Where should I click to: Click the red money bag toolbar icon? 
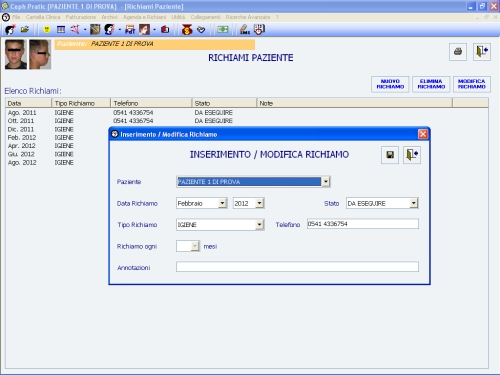[187, 30]
